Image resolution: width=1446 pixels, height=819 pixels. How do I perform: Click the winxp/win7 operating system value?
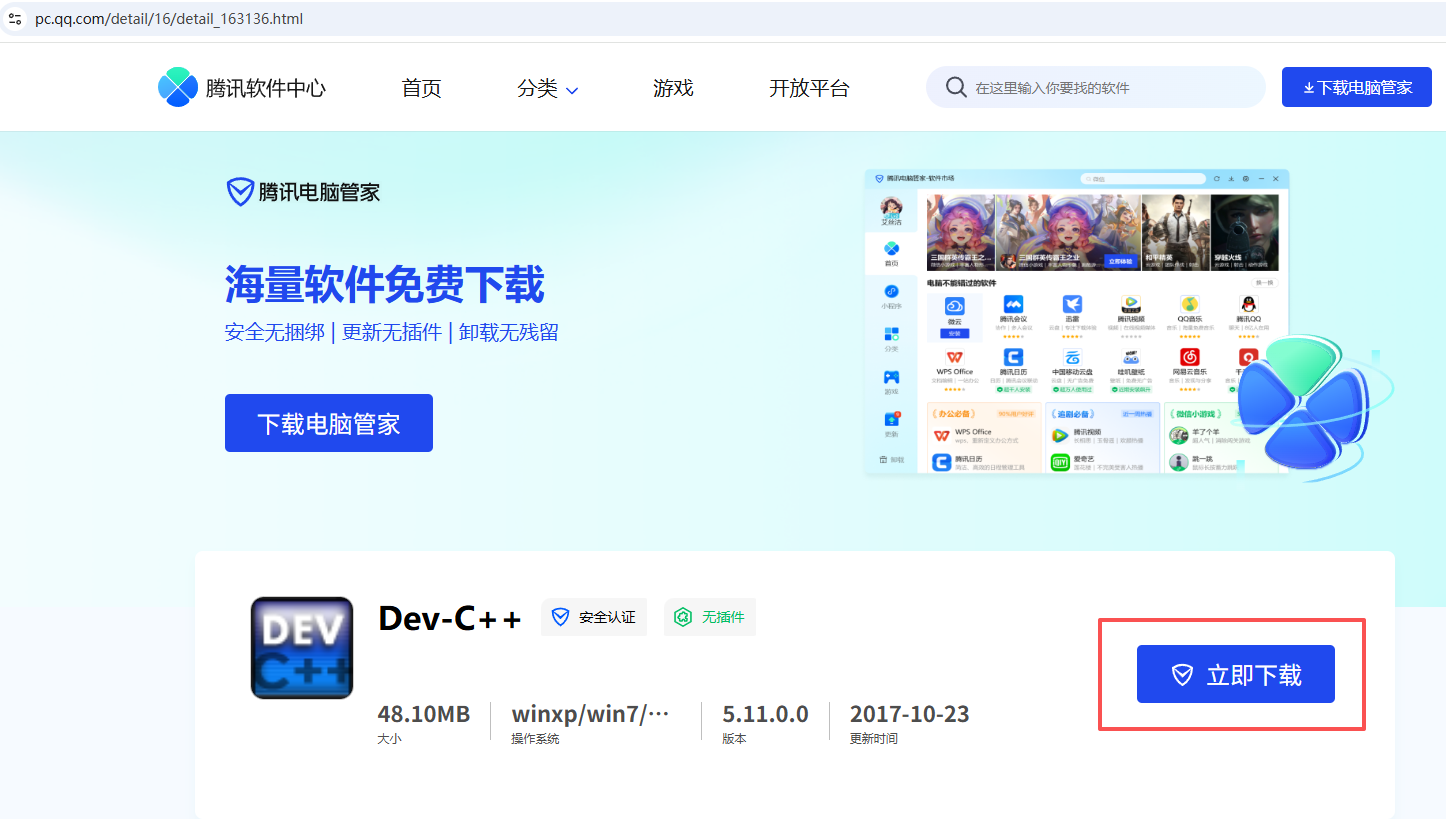(x=591, y=714)
